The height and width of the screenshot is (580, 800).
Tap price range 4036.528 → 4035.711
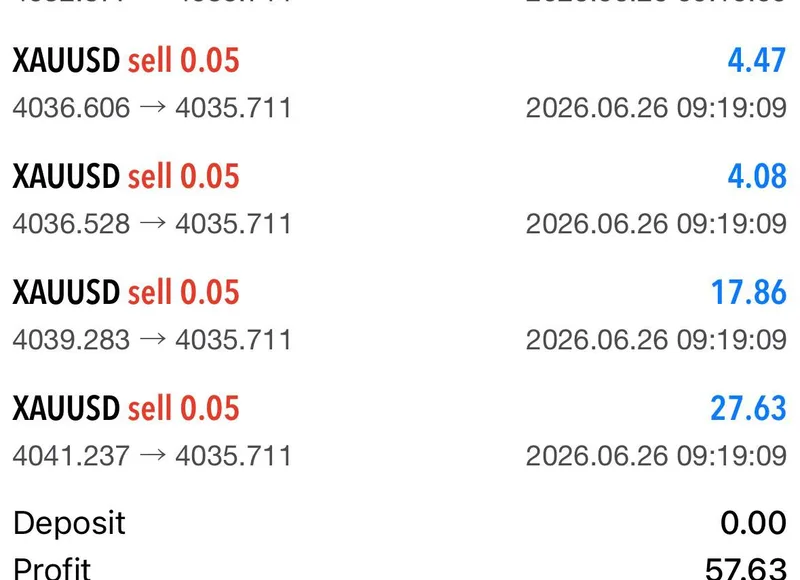click(152, 223)
